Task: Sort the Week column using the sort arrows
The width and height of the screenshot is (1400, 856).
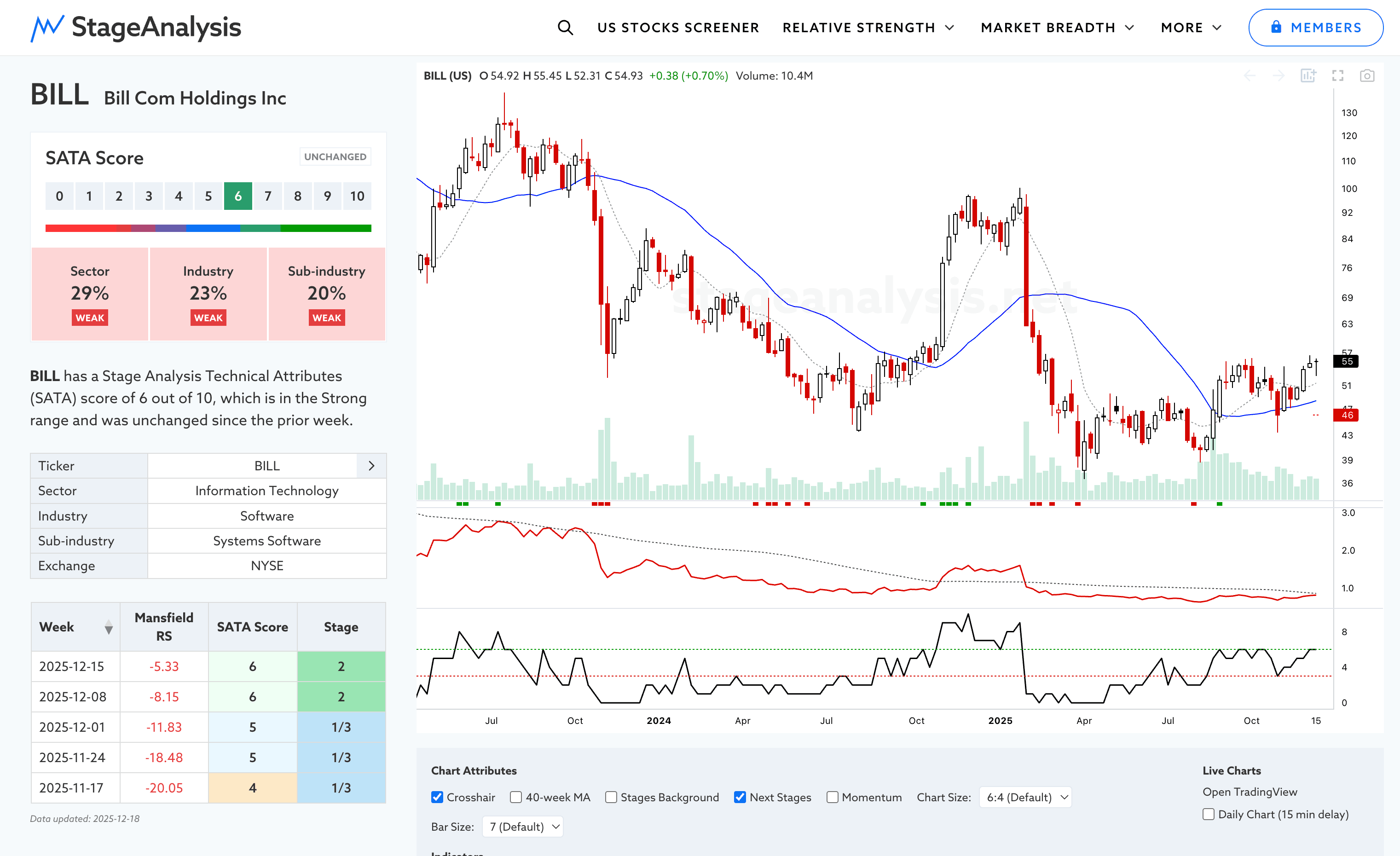Action: (109, 627)
